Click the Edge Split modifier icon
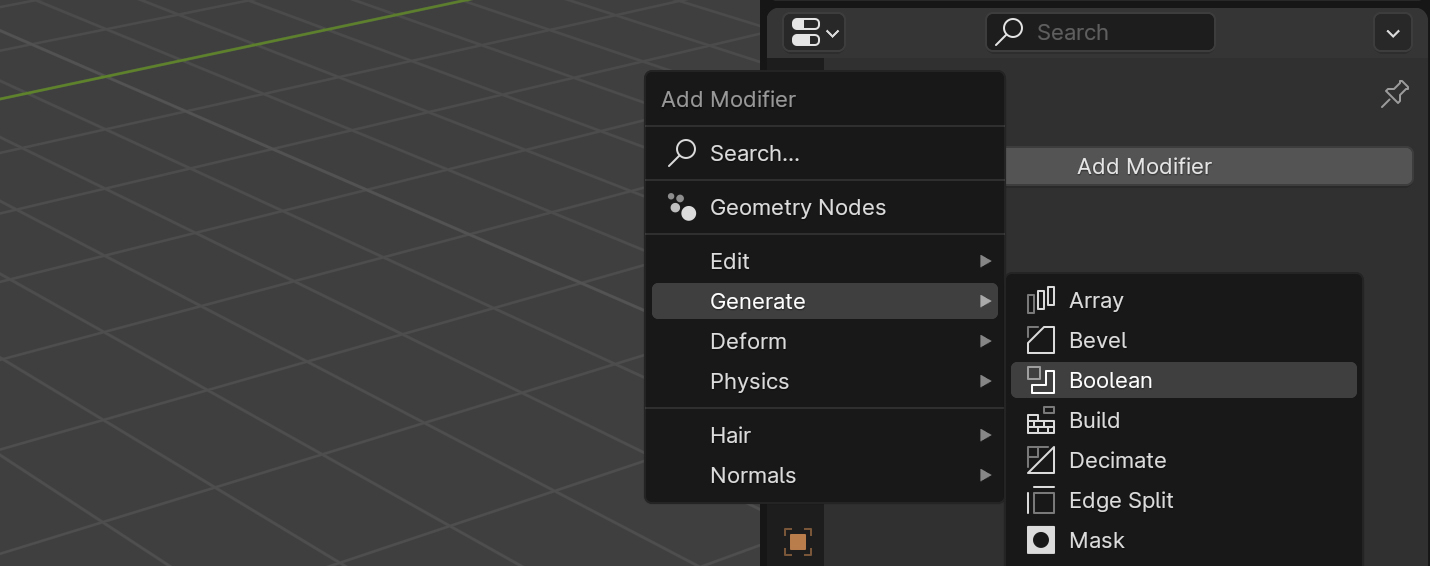1430x566 pixels. (1041, 500)
